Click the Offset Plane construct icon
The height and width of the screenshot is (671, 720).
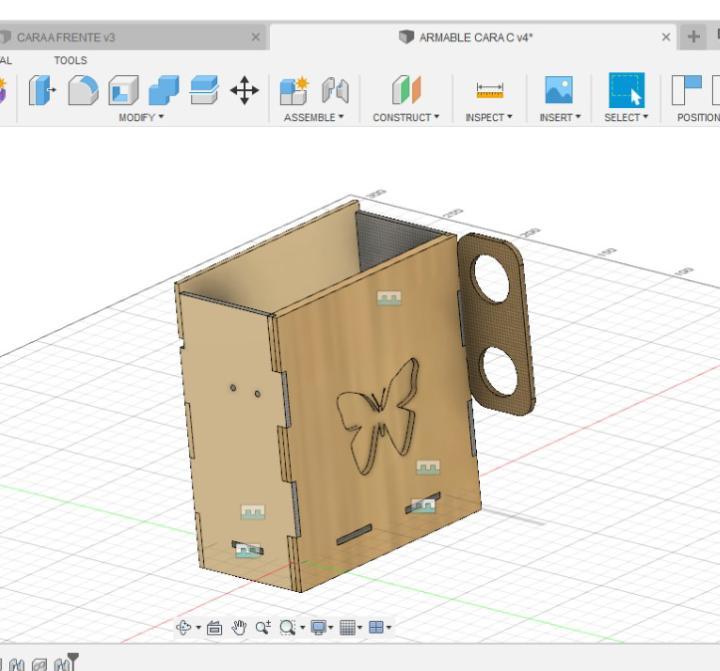click(x=406, y=90)
